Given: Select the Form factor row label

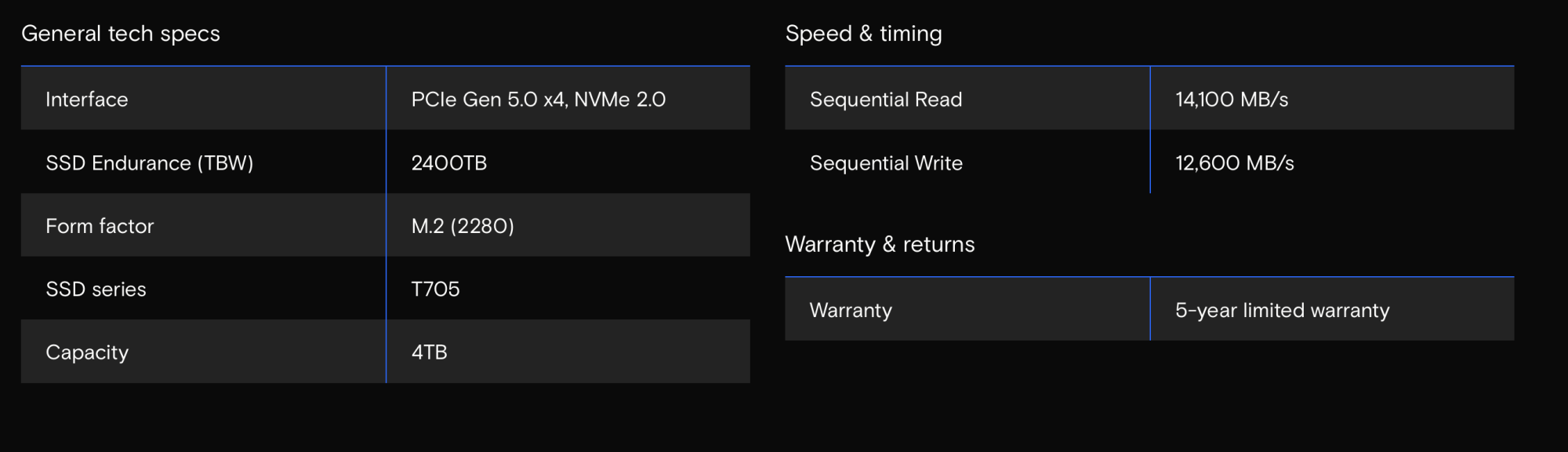Looking at the screenshot, I should (x=100, y=226).
